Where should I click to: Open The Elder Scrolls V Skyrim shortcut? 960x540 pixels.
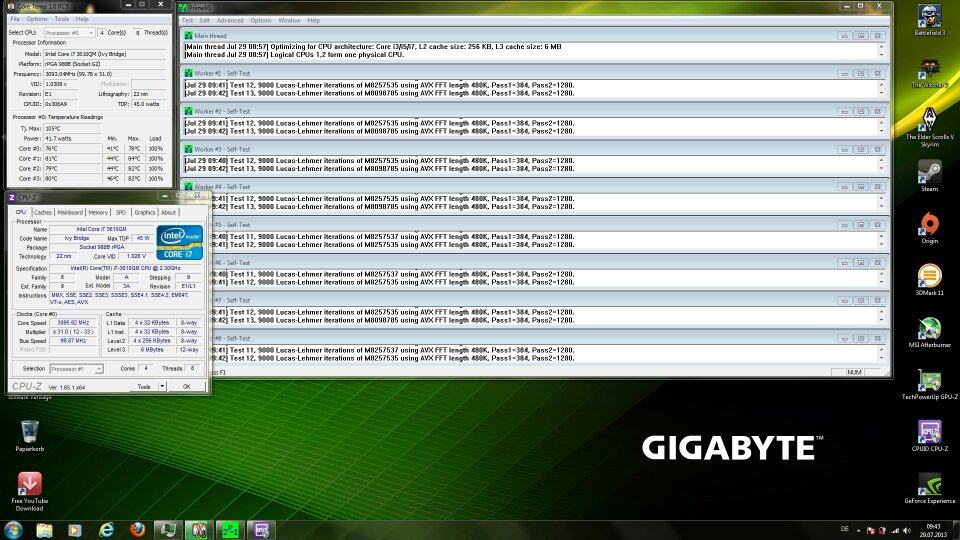click(x=929, y=127)
